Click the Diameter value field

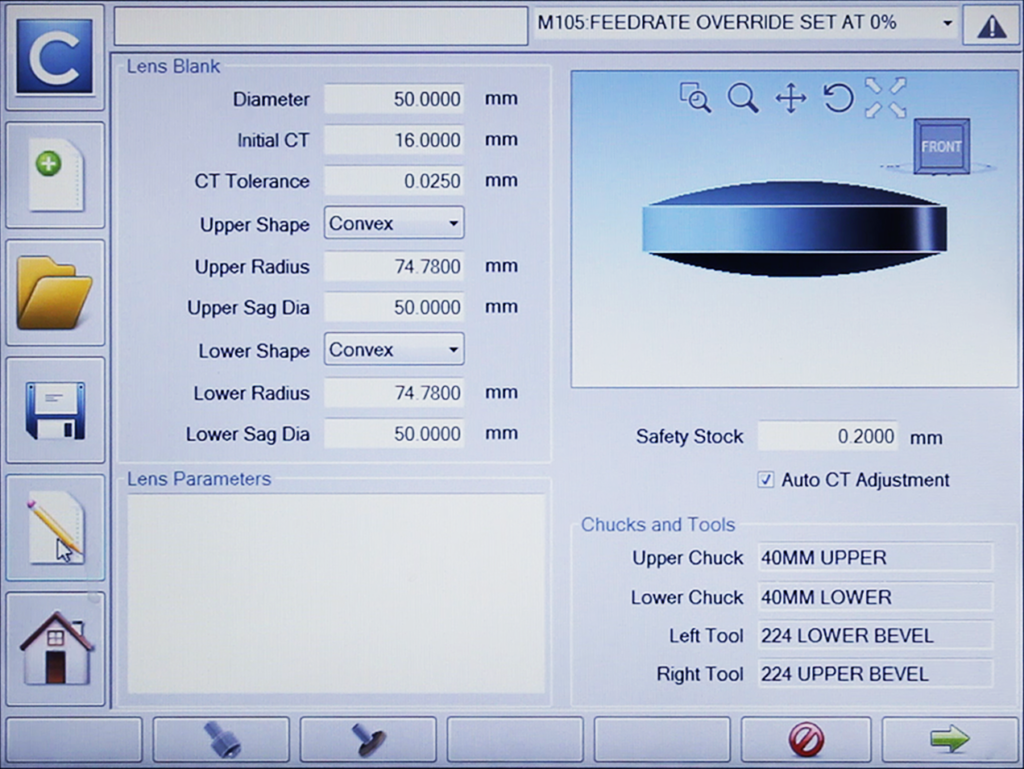click(394, 99)
